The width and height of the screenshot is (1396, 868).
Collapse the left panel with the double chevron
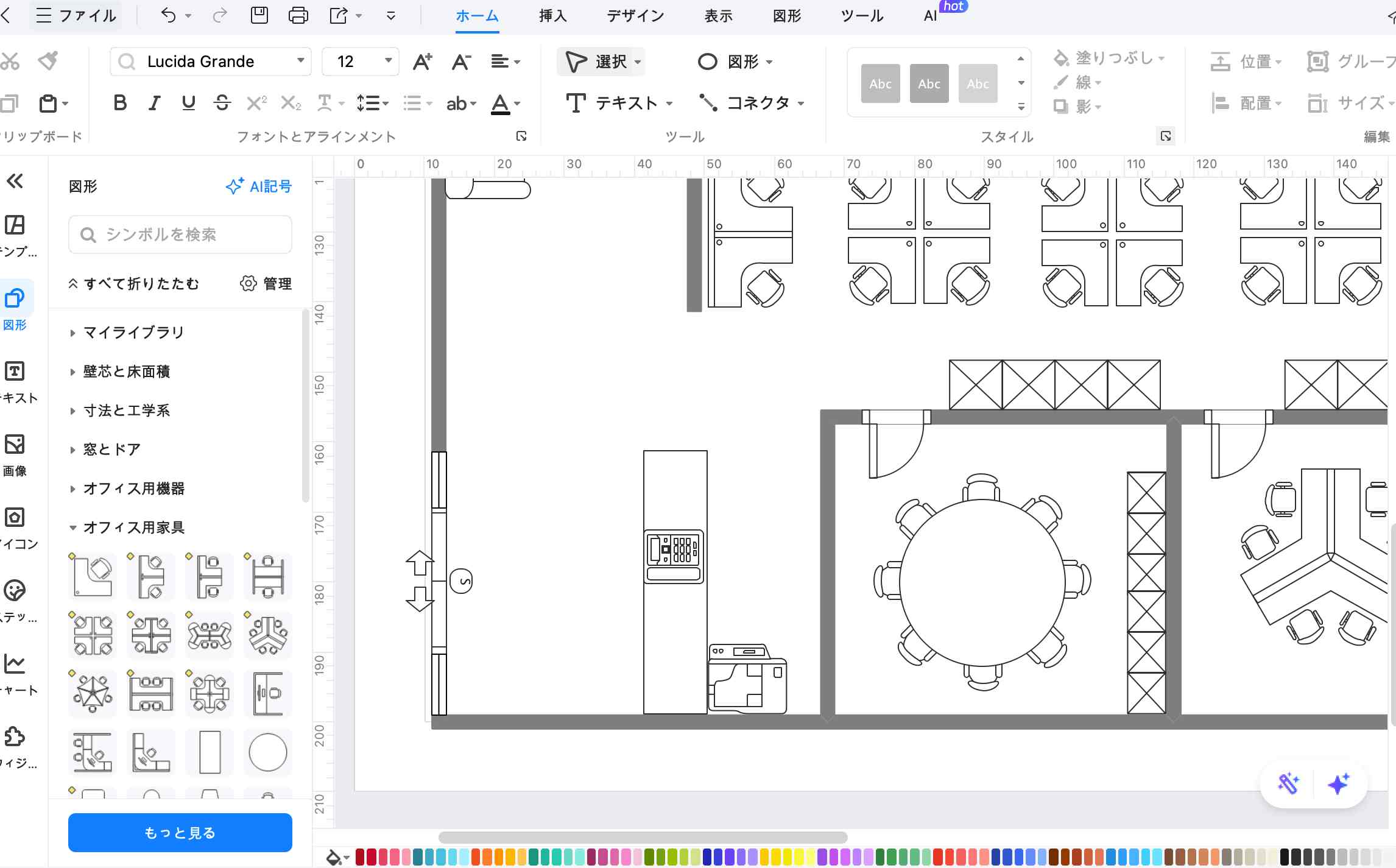pos(15,181)
